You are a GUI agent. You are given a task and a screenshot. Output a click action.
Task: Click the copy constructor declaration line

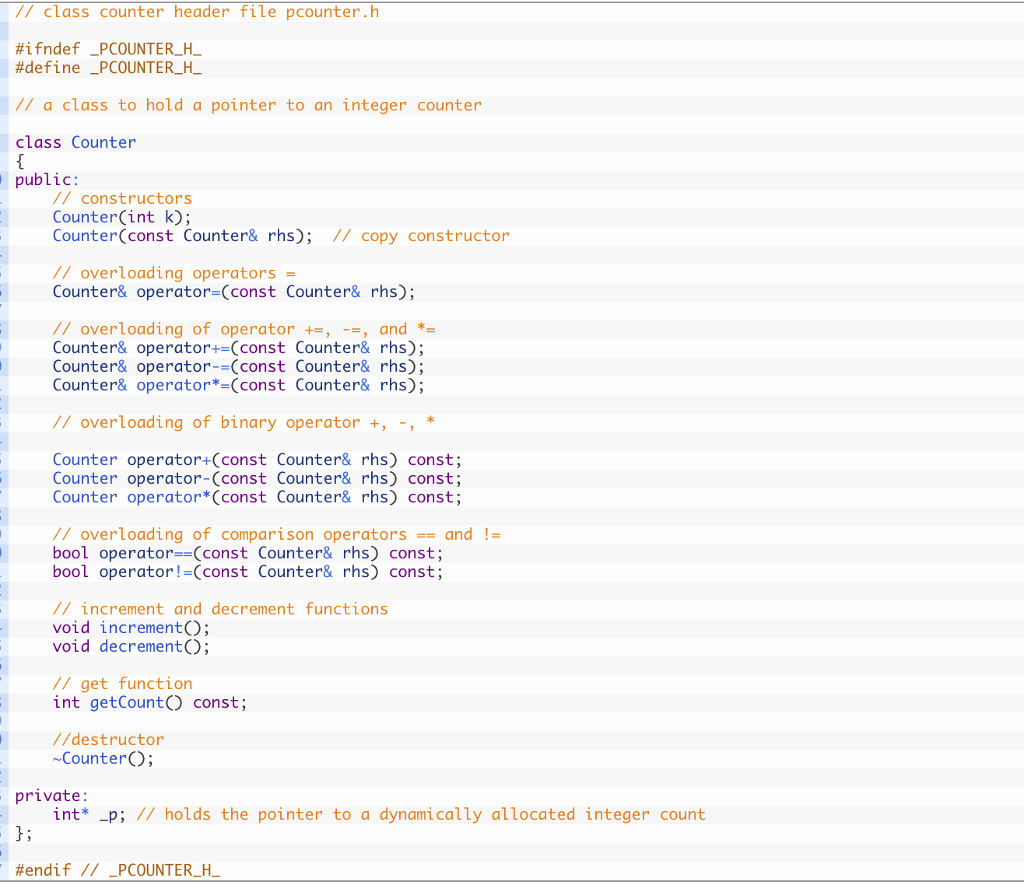[200, 235]
